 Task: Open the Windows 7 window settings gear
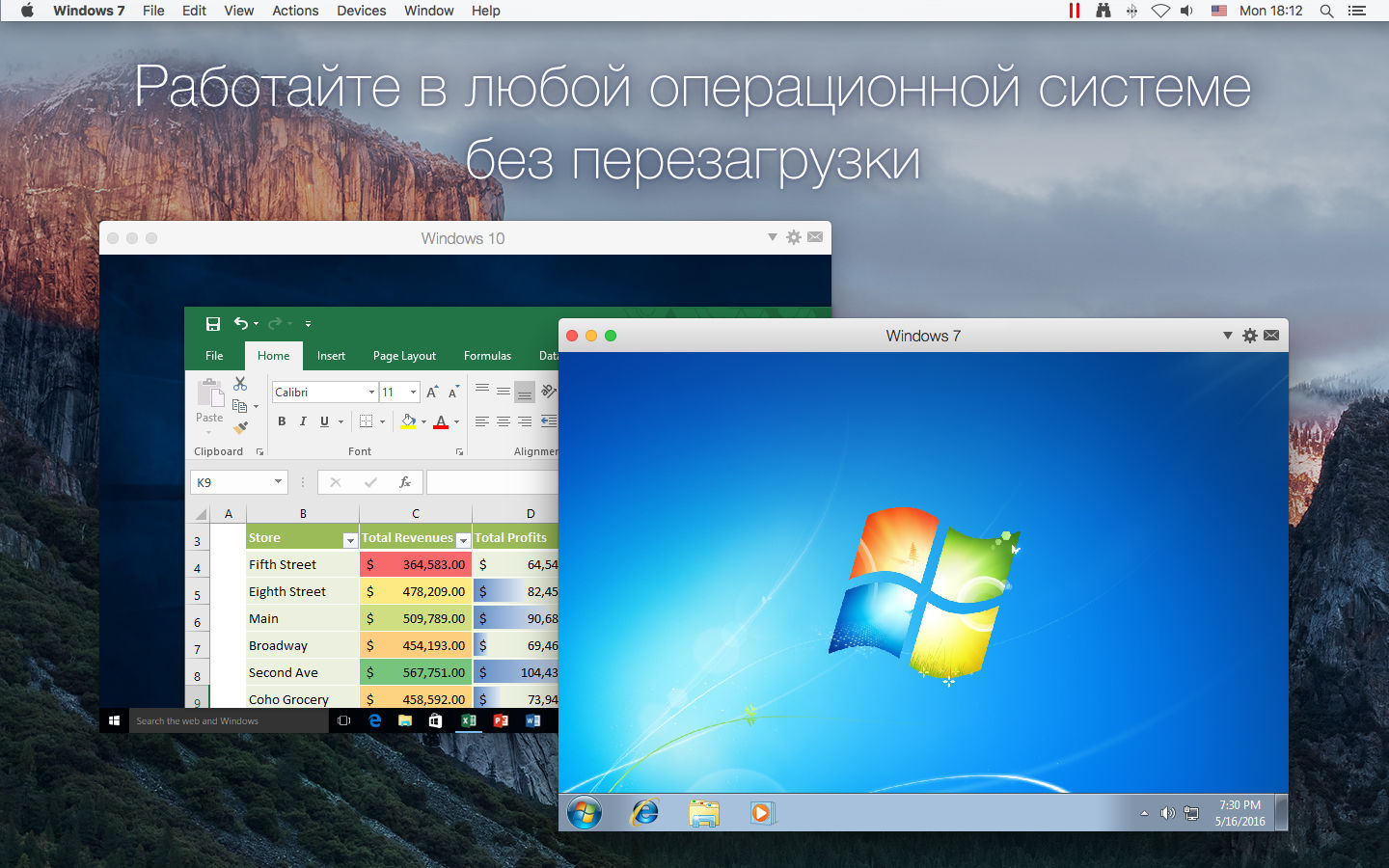click(x=1250, y=336)
